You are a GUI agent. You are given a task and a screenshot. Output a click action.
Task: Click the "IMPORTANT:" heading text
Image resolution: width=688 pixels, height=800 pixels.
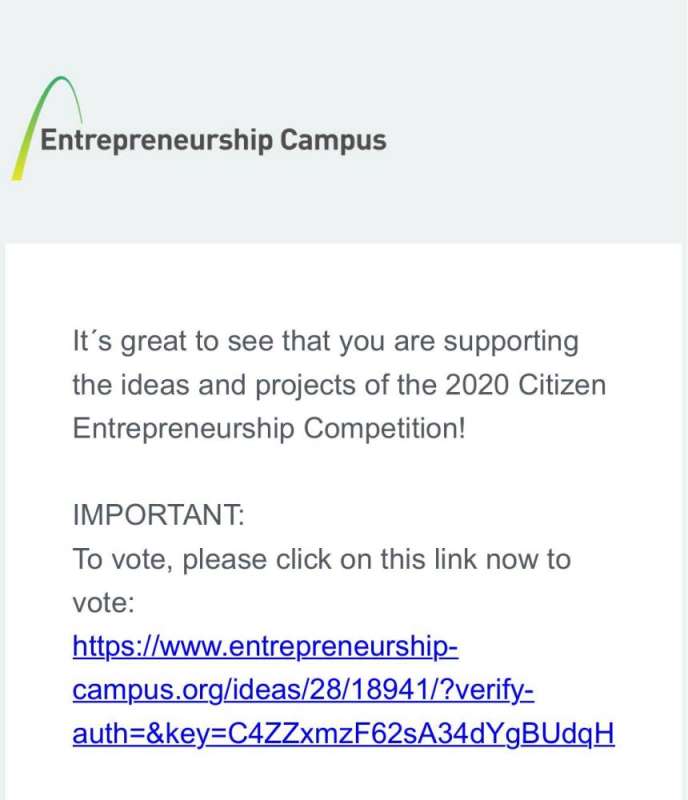pos(158,516)
